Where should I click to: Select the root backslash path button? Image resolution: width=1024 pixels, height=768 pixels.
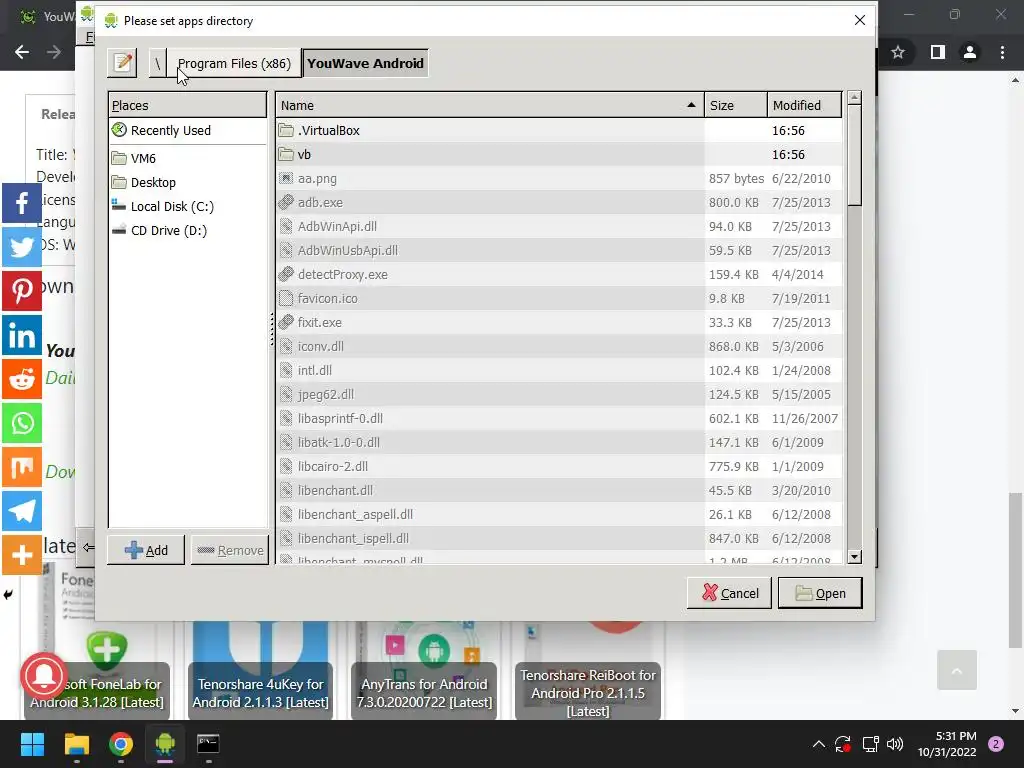157,63
